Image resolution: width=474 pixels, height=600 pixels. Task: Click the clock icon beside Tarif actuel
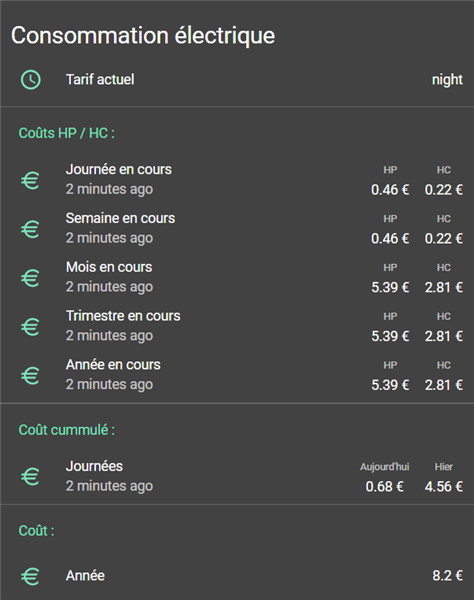click(31, 80)
